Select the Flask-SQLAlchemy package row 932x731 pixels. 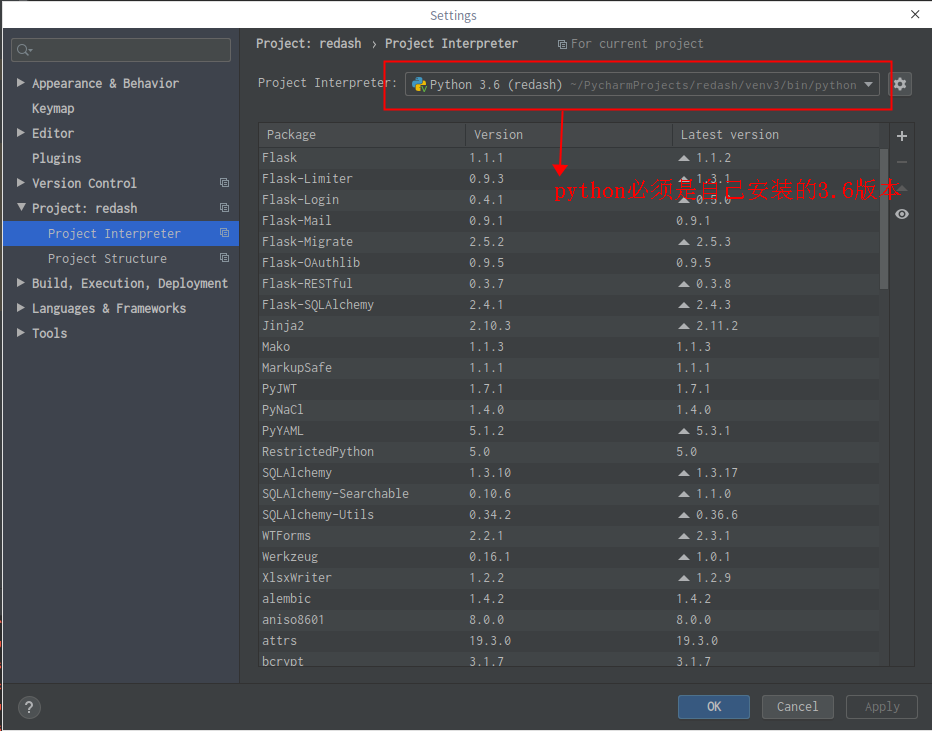400,304
